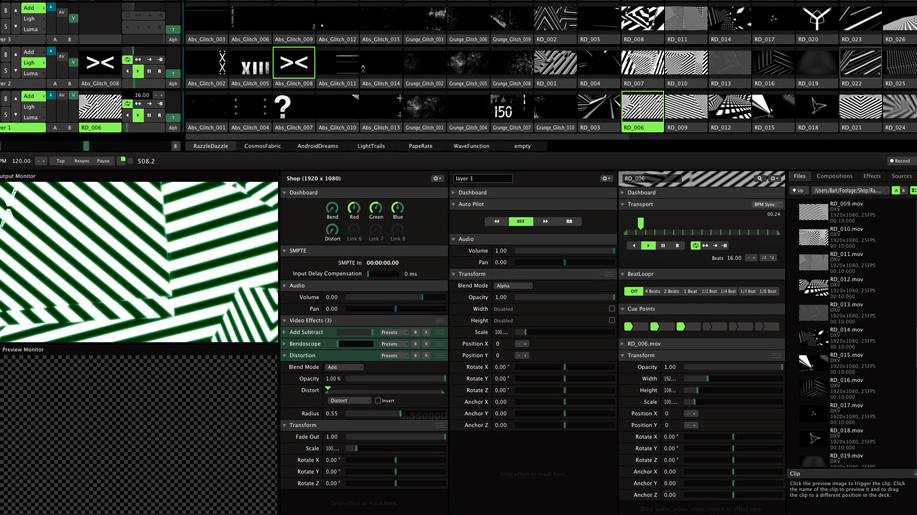Viewport: 917px width, 515px height.
Task: Trigger the RD_007 clip thumbnail
Action: point(642,63)
